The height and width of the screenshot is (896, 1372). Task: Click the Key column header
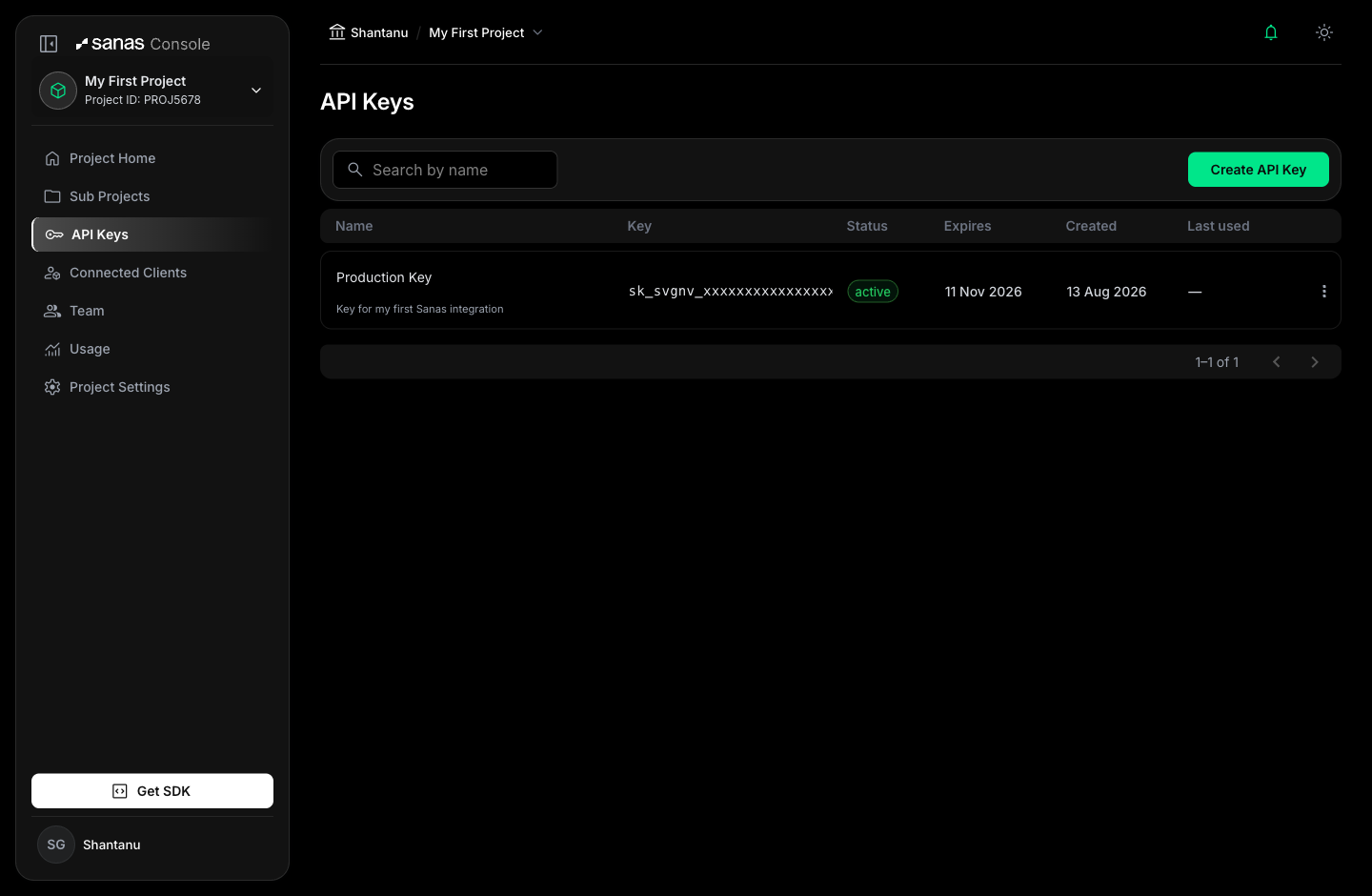tap(639, 226)
